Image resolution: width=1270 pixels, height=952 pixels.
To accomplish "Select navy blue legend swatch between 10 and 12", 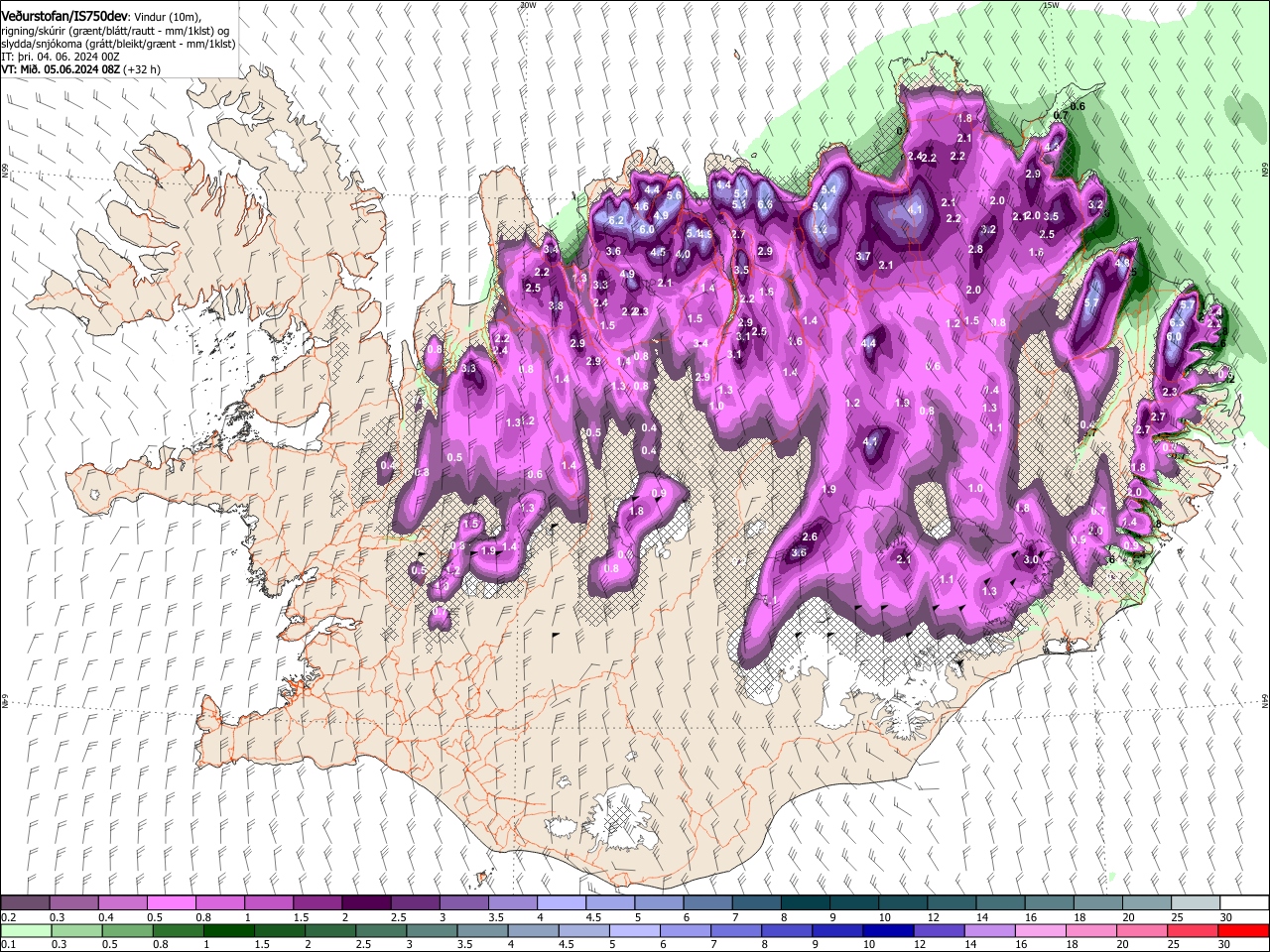I will point(888,930).
